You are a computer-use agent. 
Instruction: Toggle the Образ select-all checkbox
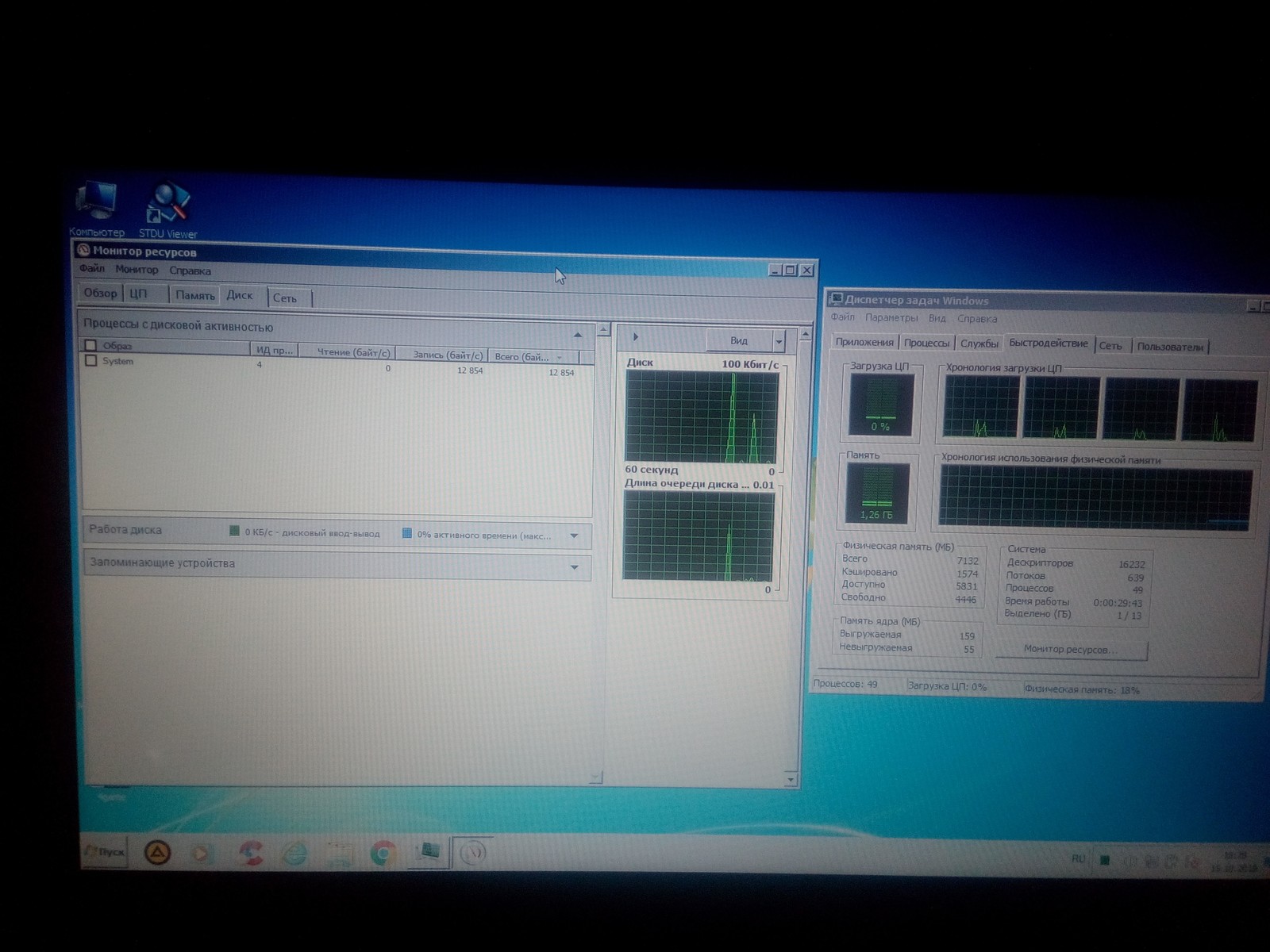click(x=90, y=345)
